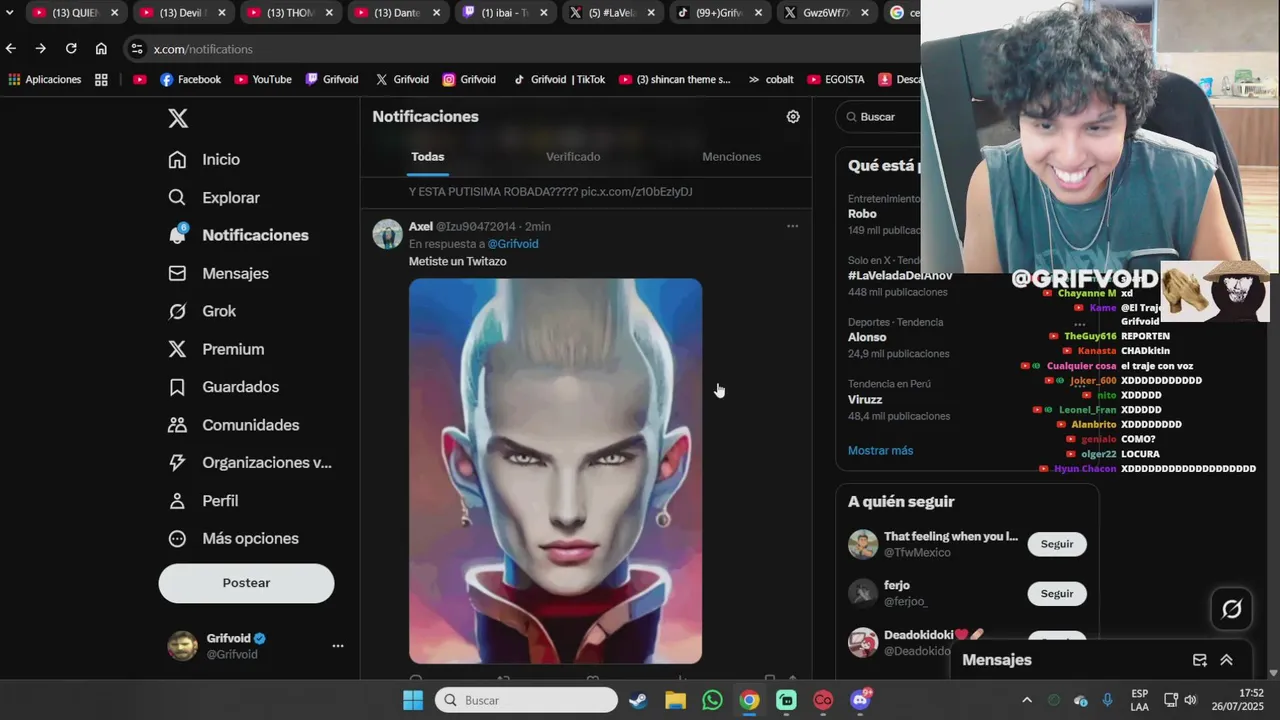
Task: Switch to the #LaVelada browser tab
Action: 612,13
